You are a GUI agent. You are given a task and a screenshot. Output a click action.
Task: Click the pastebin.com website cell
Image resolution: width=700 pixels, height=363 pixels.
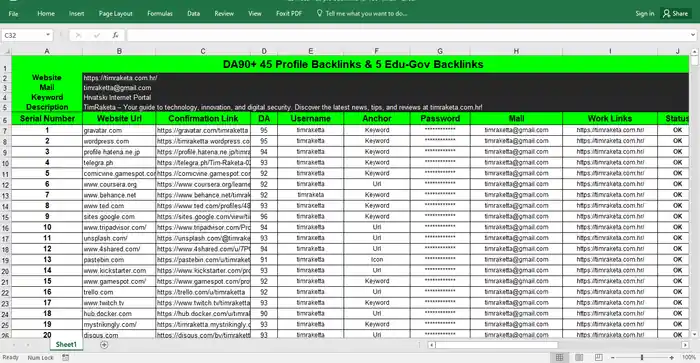pyautogui.click(x=119, y=260)
